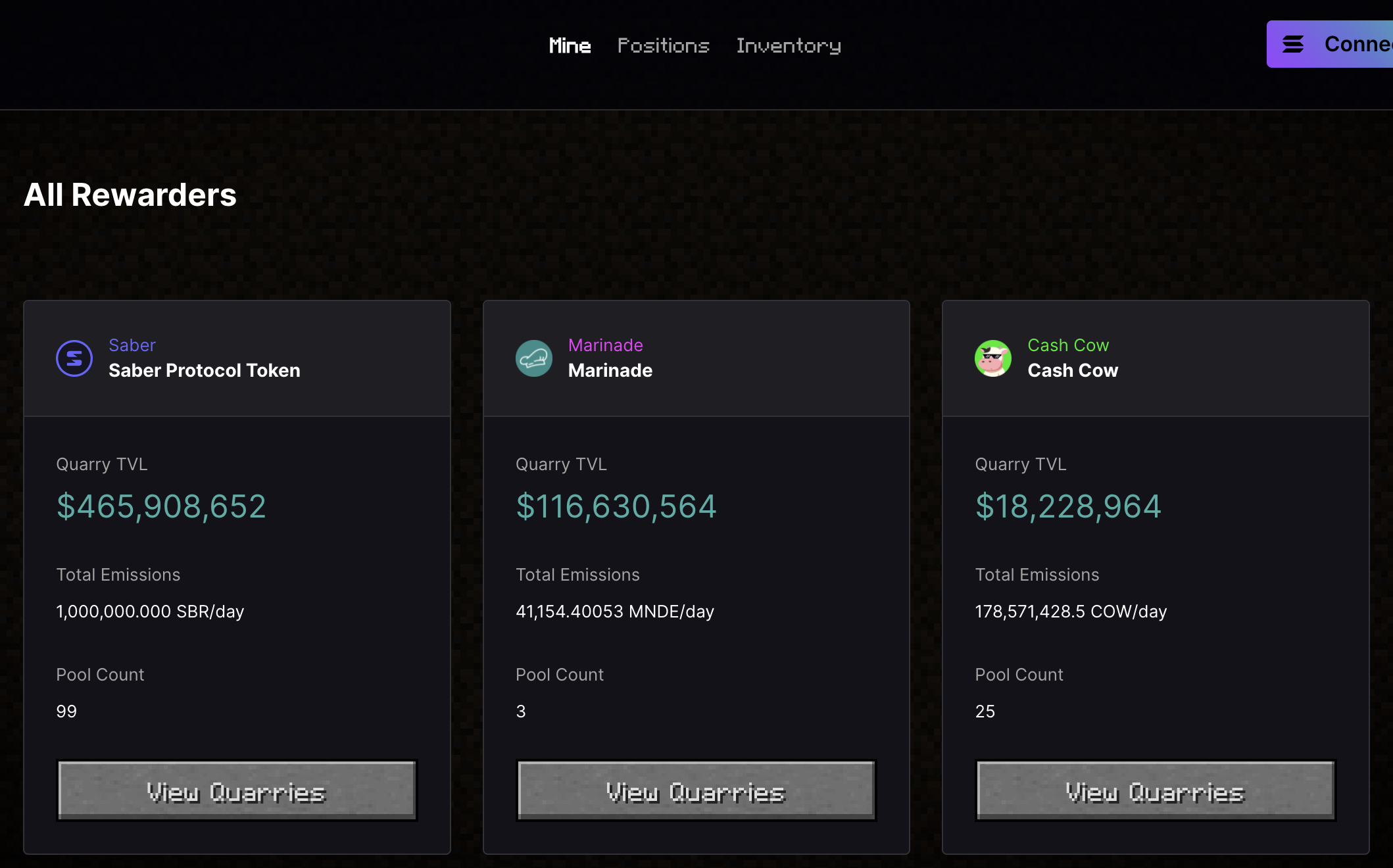Click the green Cash Cow name link
Viewport: 1393px width, 868px height.
(1067, 345)
